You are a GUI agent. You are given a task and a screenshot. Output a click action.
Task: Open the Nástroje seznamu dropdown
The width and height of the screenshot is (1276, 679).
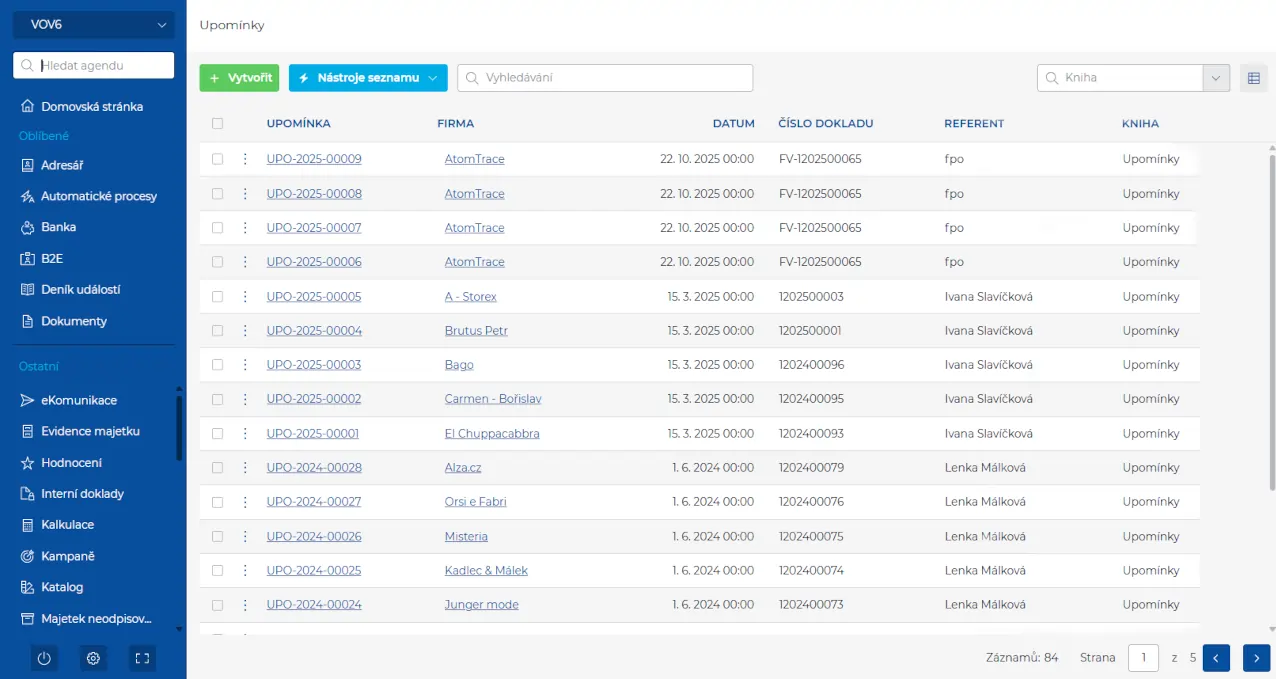pyautogui.click(x=367, y=78)
